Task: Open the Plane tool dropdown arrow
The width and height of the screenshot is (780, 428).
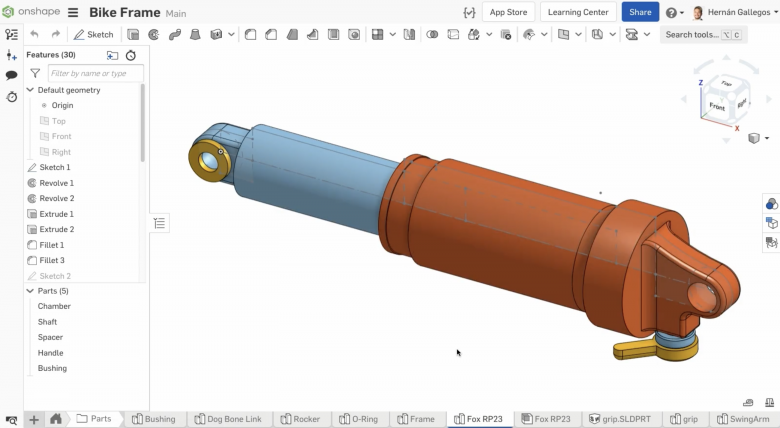Action: 578,34
